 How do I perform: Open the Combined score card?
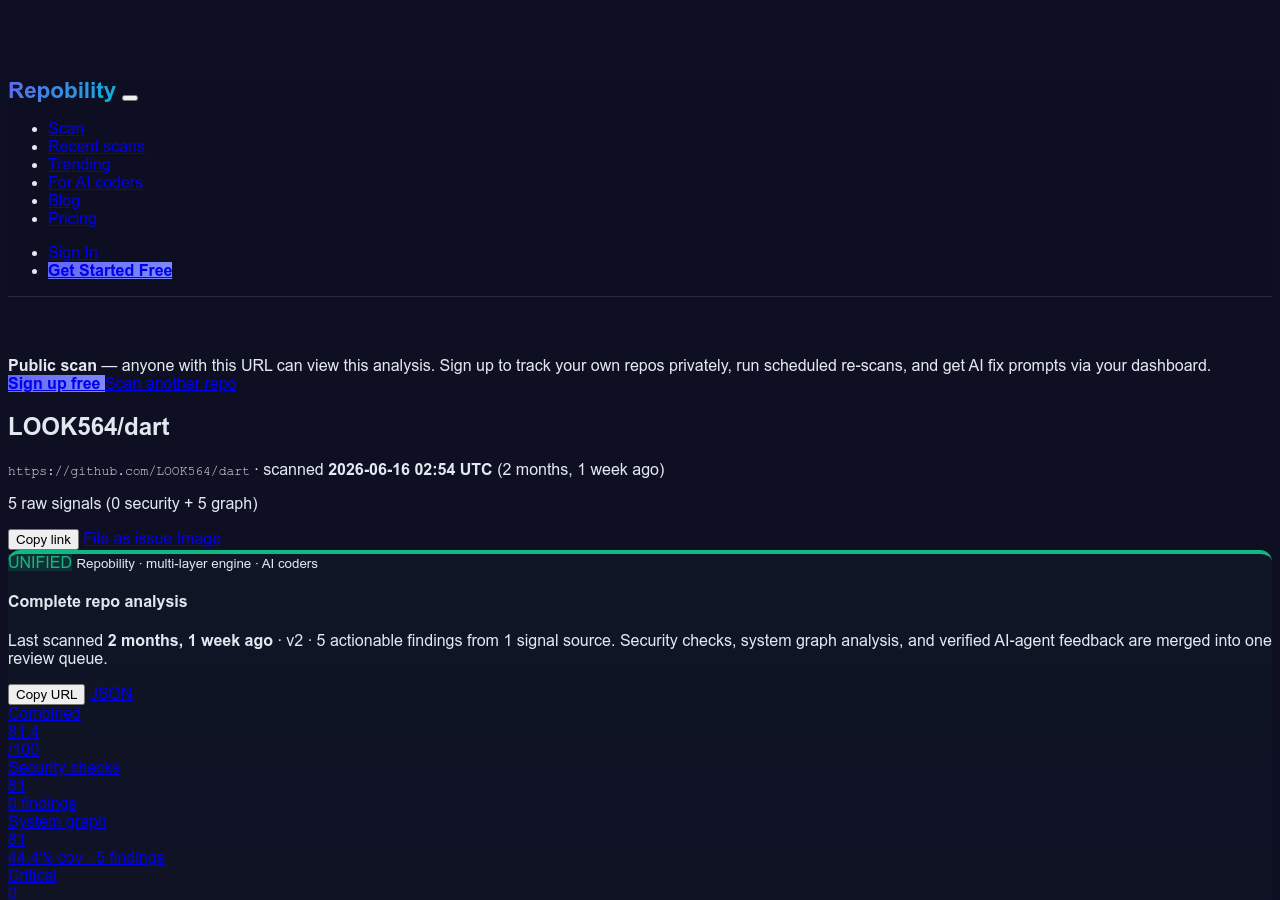pyautogui.click(x=44, y=731)
